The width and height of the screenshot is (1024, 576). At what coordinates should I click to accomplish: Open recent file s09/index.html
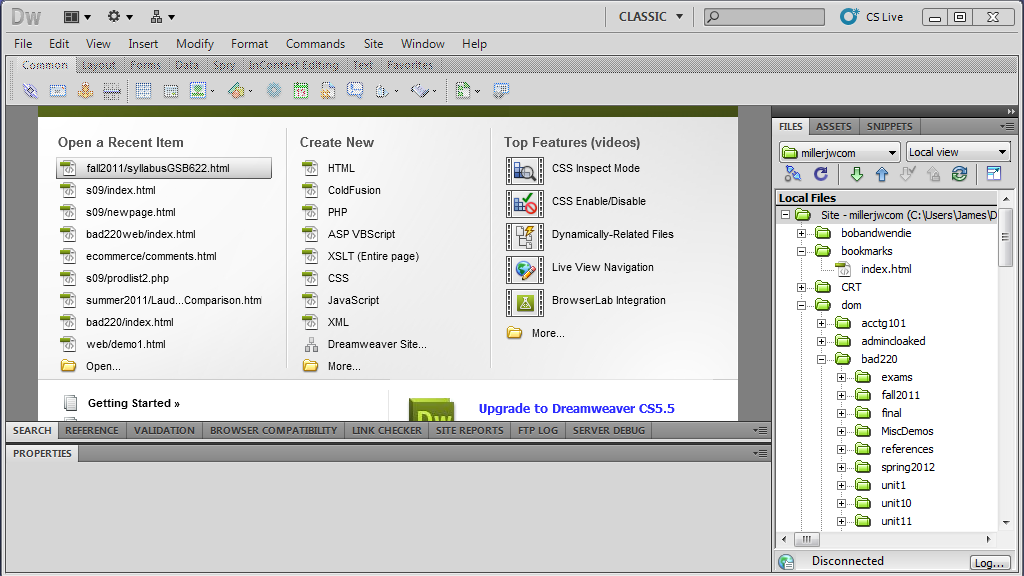pos(120,190)
